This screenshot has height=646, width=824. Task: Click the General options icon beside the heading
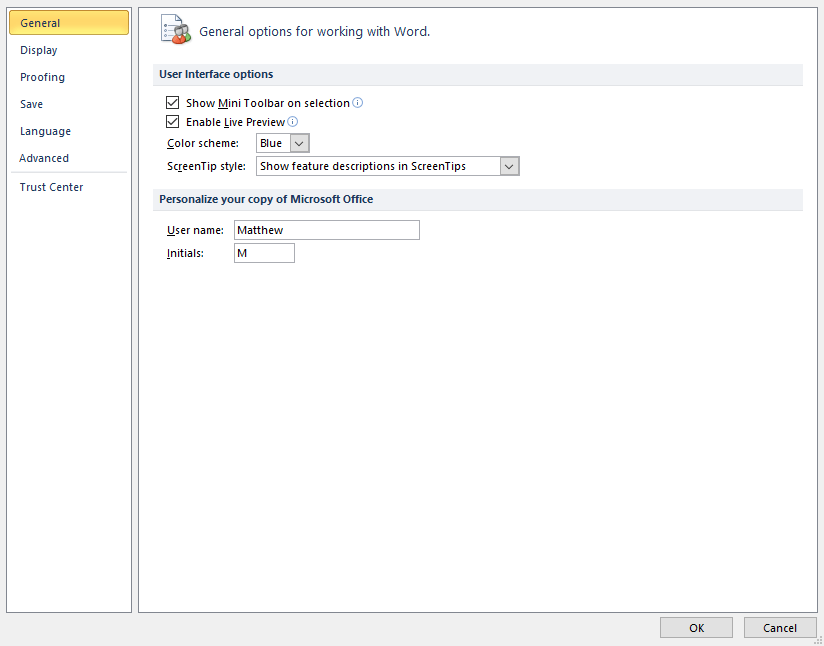click(x=175, y=29)
